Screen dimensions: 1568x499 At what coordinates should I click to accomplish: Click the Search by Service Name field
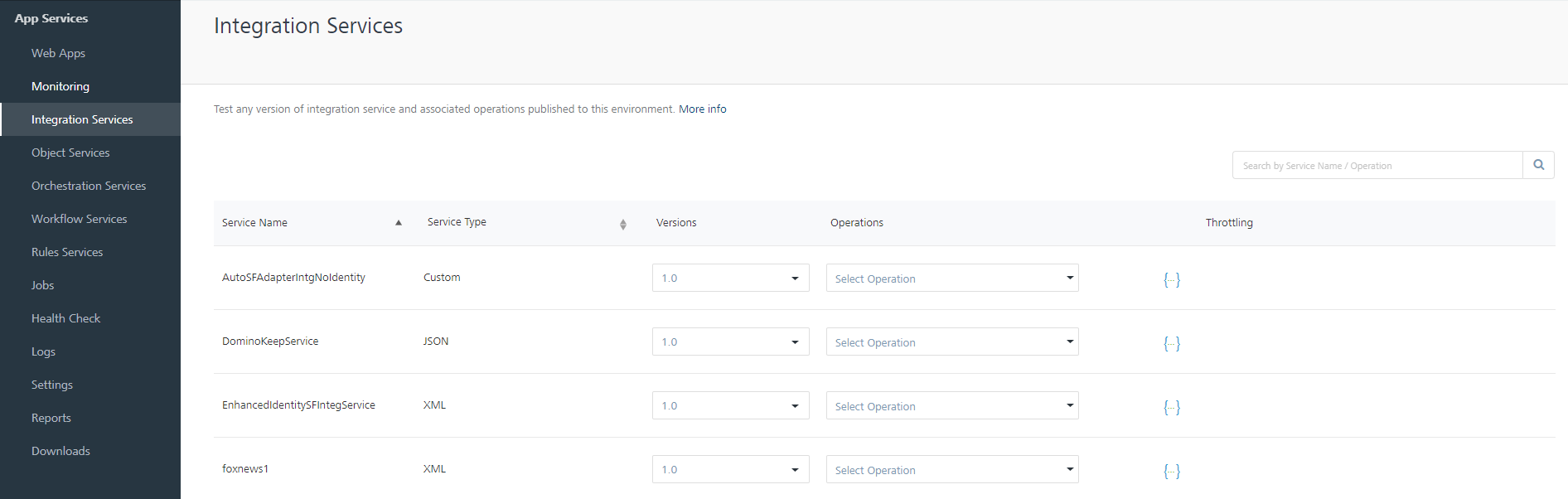pyautogui.click(x=1377, y=166)
